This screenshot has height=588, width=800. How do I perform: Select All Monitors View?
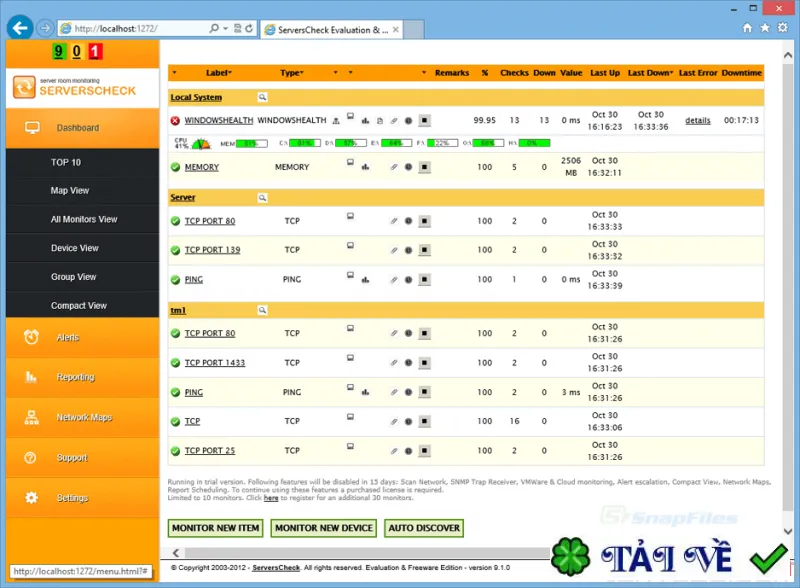point(83,219)
